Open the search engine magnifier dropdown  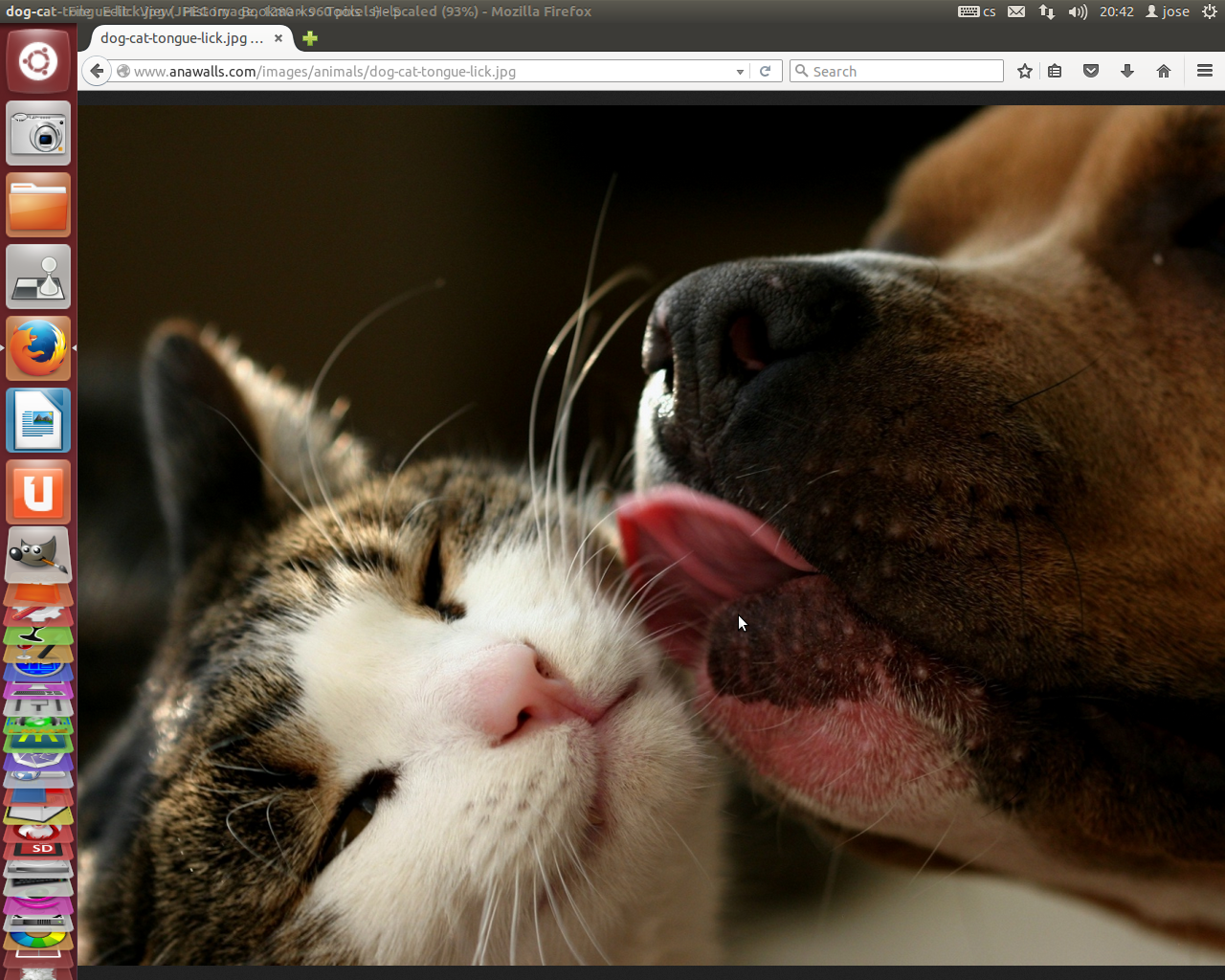pos(802,72)
